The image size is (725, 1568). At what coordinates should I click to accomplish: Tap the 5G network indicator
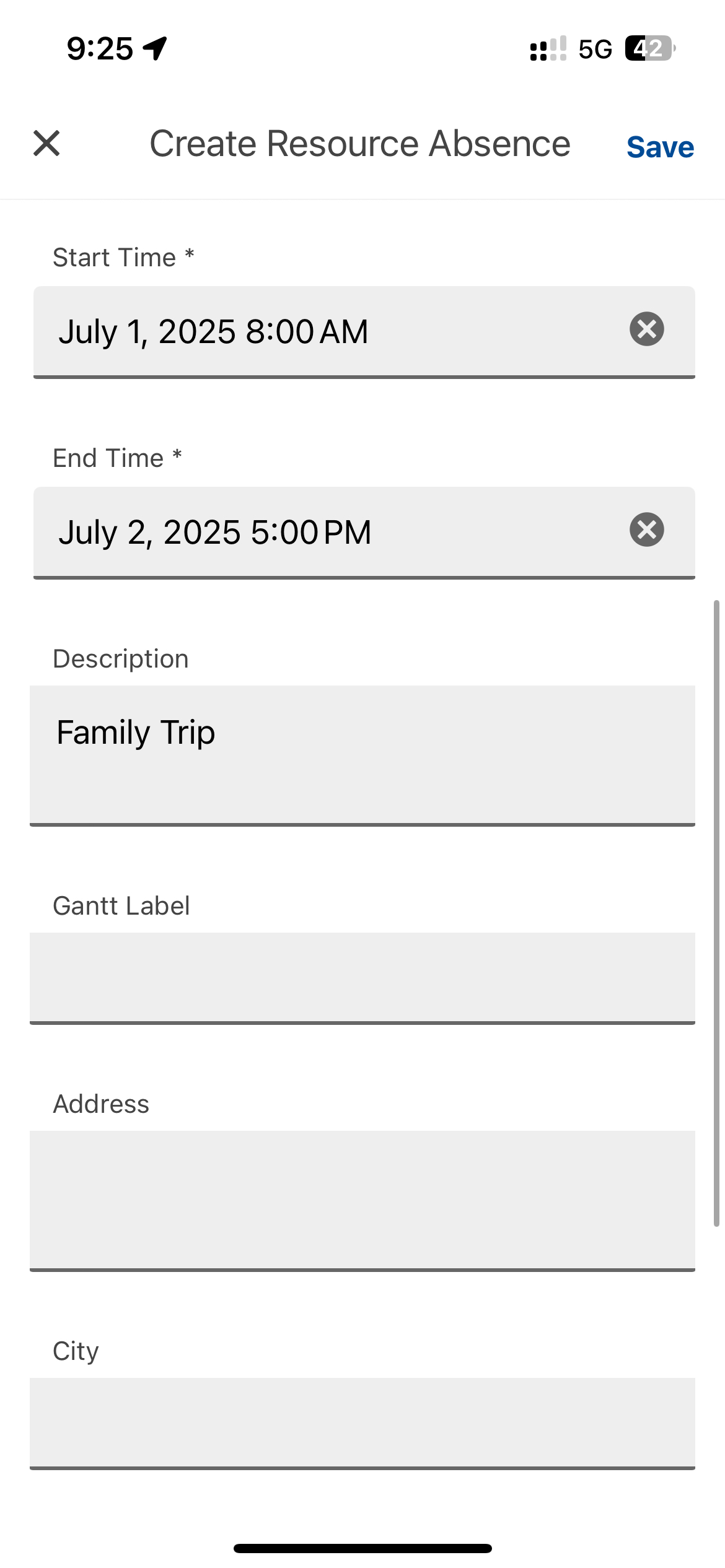click(x=595, y=49)
